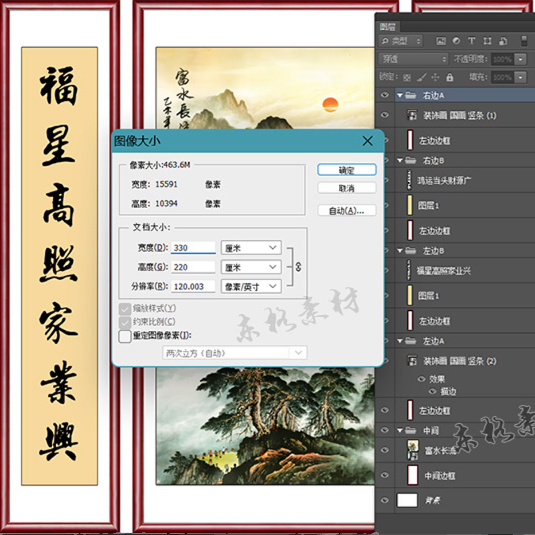Lock all with the padlock icon

pos(450,77)
